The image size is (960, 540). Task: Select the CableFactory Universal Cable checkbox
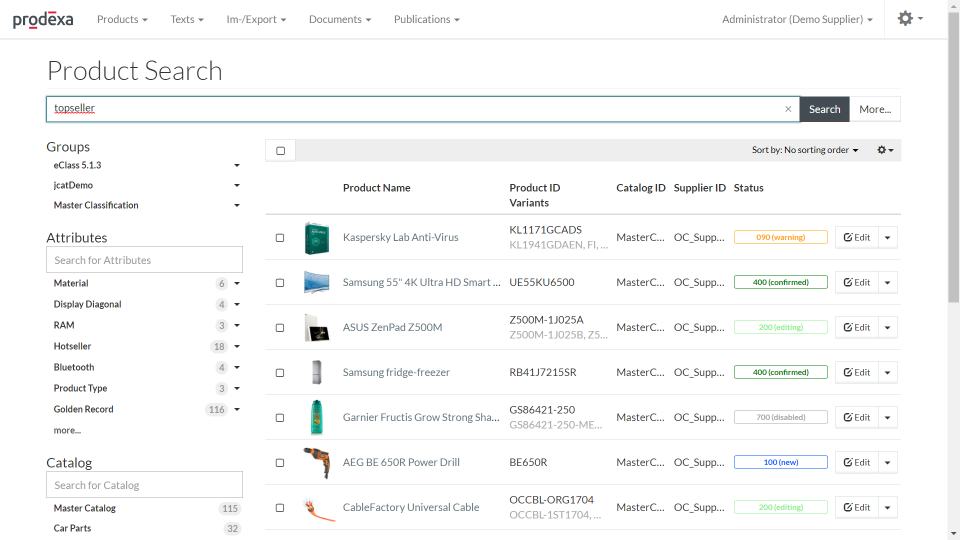tap(280, 508)
